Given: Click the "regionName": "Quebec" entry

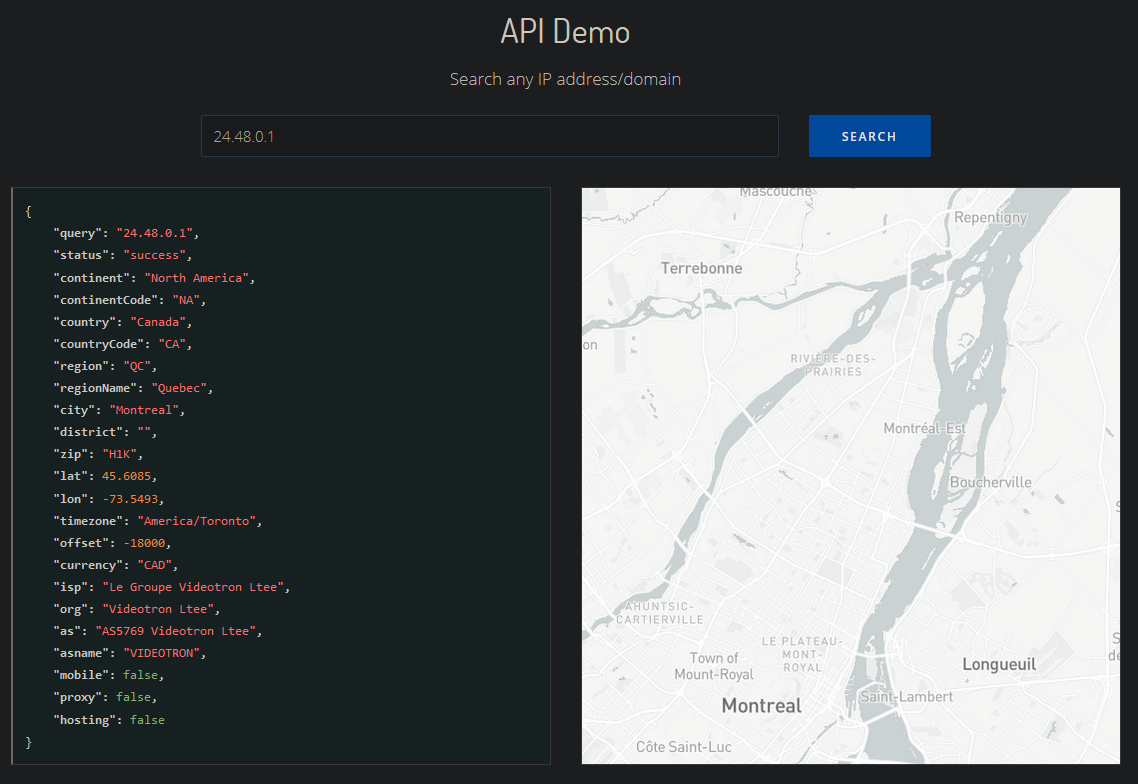Looking at the screenshot, I should tap(134, 387).
